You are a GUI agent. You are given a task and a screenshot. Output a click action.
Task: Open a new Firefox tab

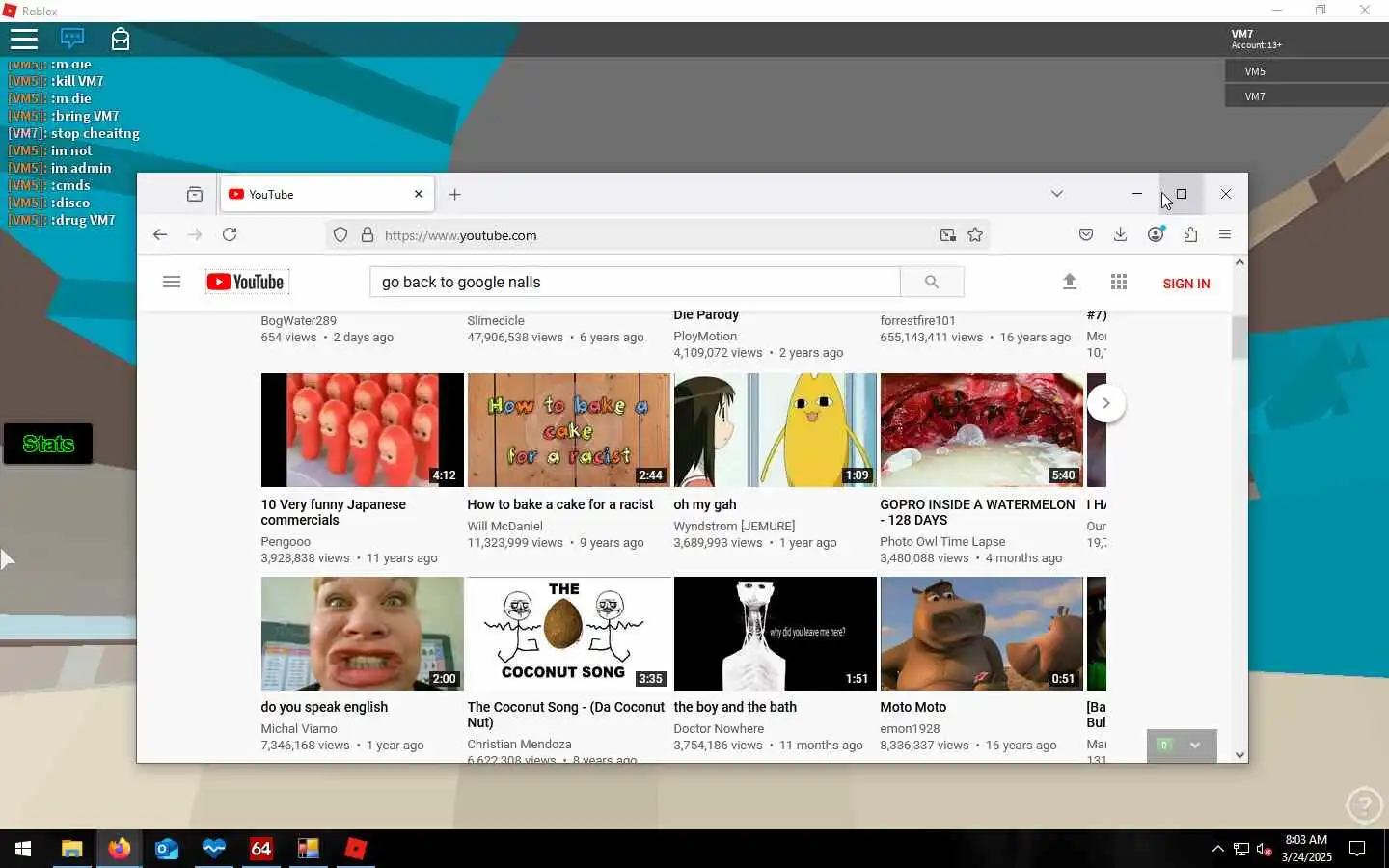tap(455, 194)
